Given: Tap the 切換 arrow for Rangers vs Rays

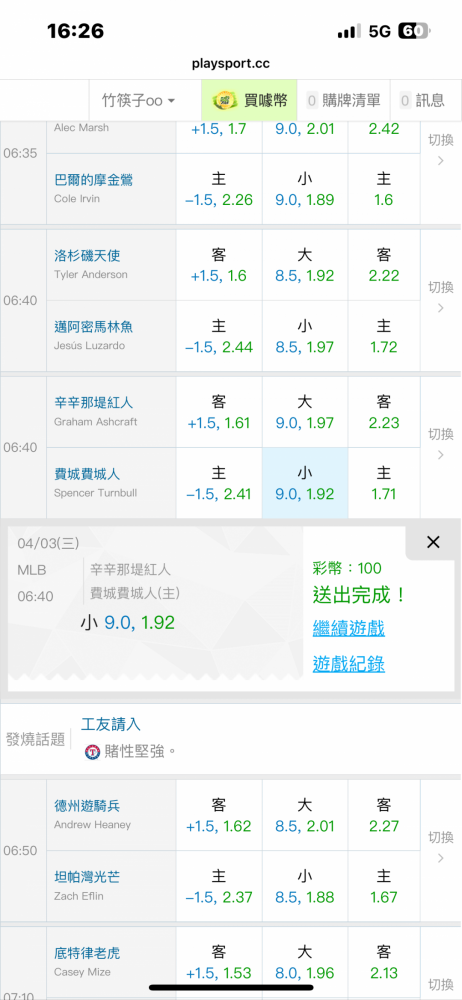Looking at the screenshot, I should [x=441, y=848].
